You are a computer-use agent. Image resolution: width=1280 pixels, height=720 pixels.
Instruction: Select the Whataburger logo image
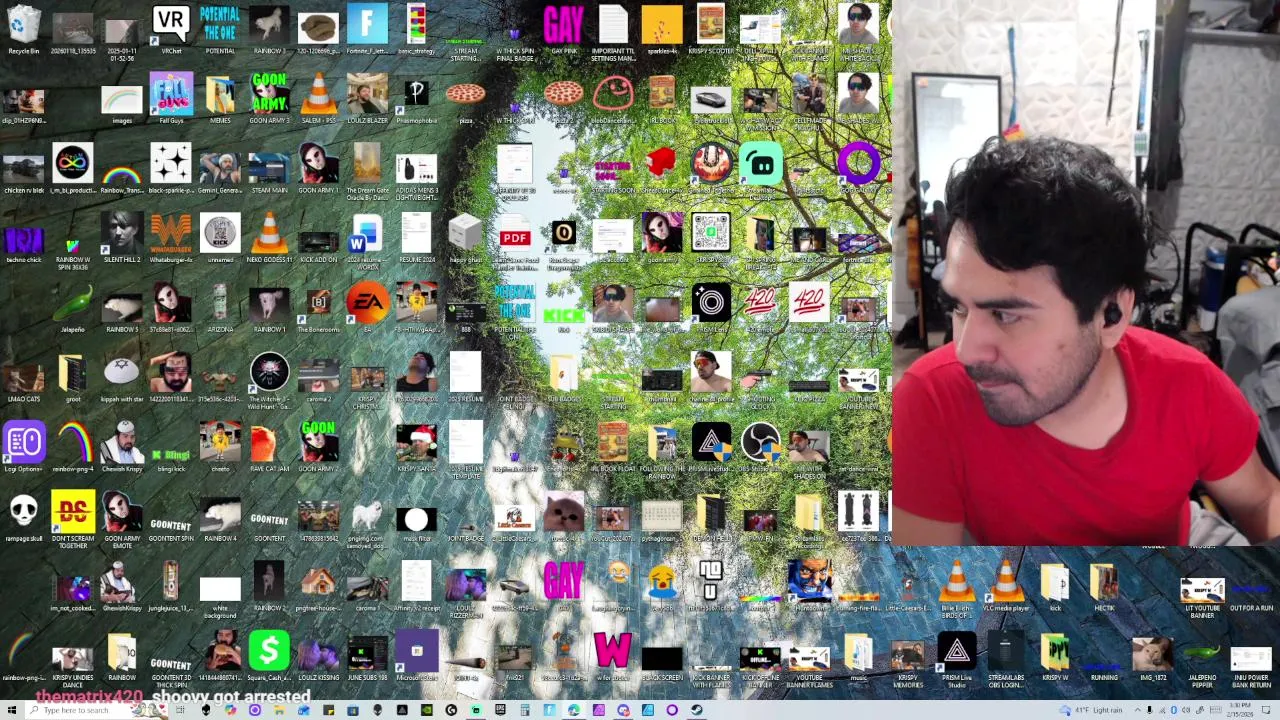coord(171,238)
